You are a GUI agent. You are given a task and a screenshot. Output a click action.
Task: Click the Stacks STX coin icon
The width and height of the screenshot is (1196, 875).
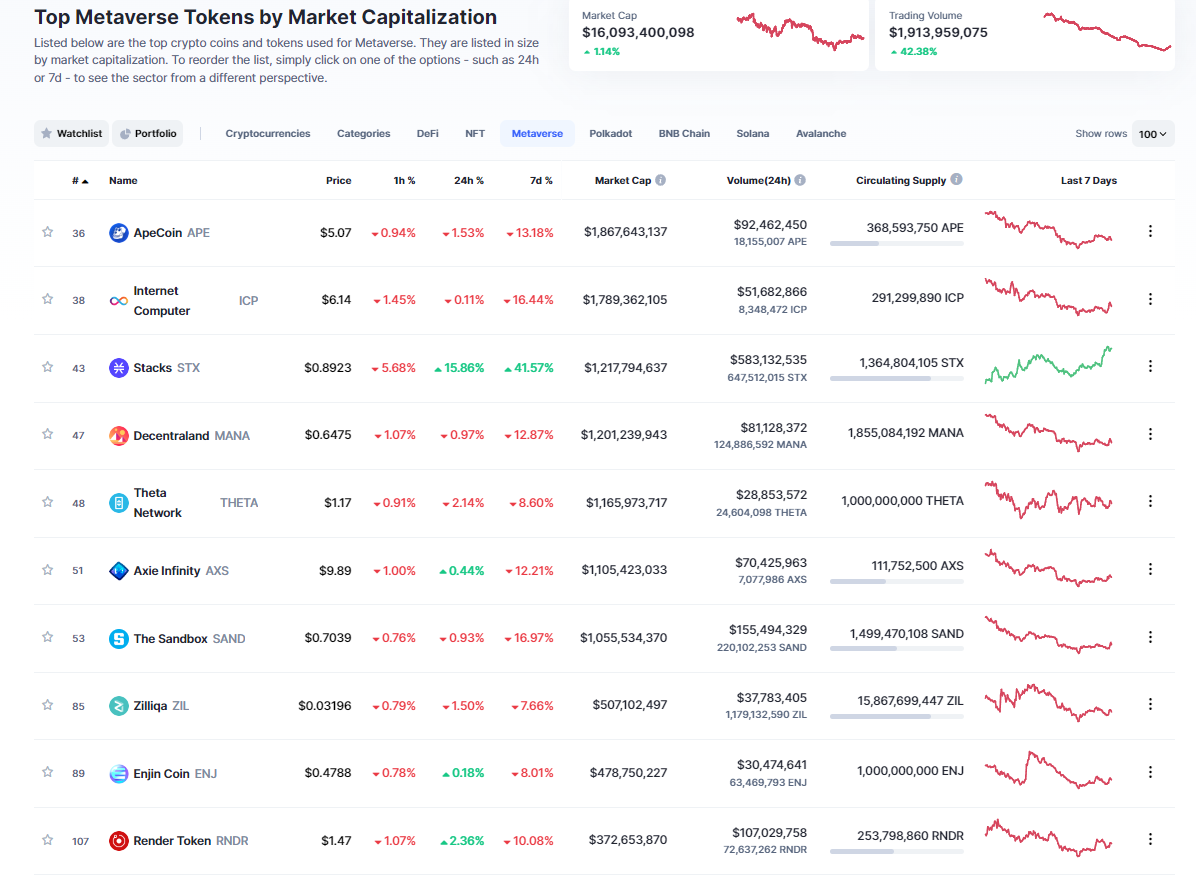point(119,368)
